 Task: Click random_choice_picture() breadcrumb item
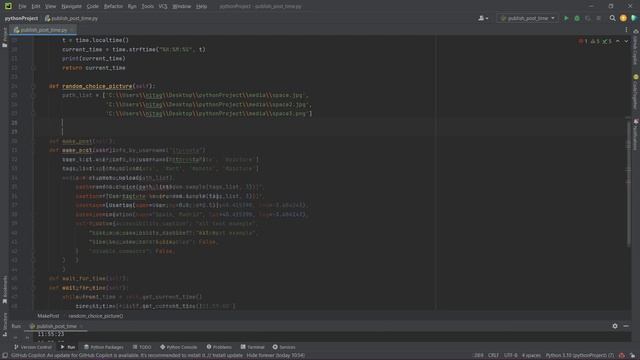click(x=96, y=316)
